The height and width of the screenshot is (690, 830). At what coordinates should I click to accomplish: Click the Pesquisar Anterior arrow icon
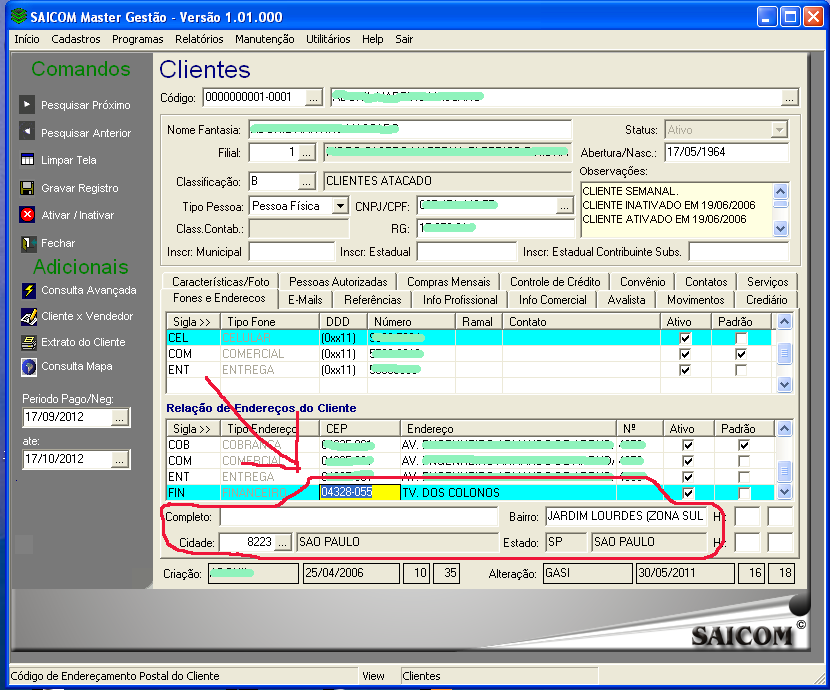click(x=27, y=131)
